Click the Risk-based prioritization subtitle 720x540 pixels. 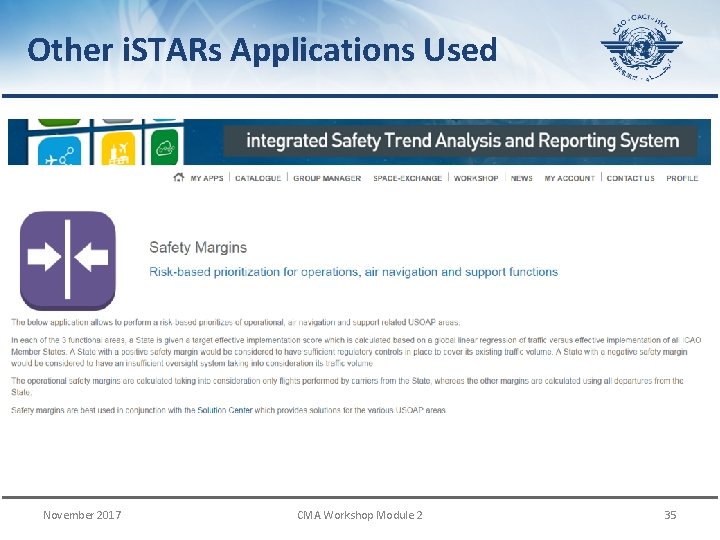354,272
